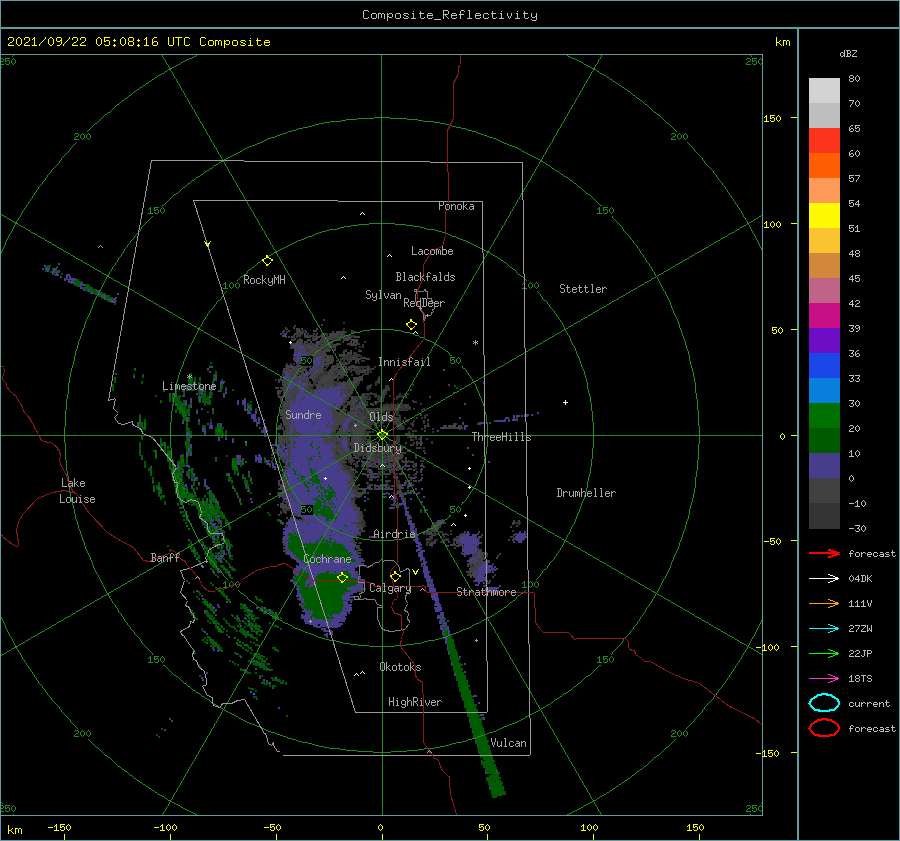Select the cyan 27ZW arrow legend icon

tap(824, 629)
